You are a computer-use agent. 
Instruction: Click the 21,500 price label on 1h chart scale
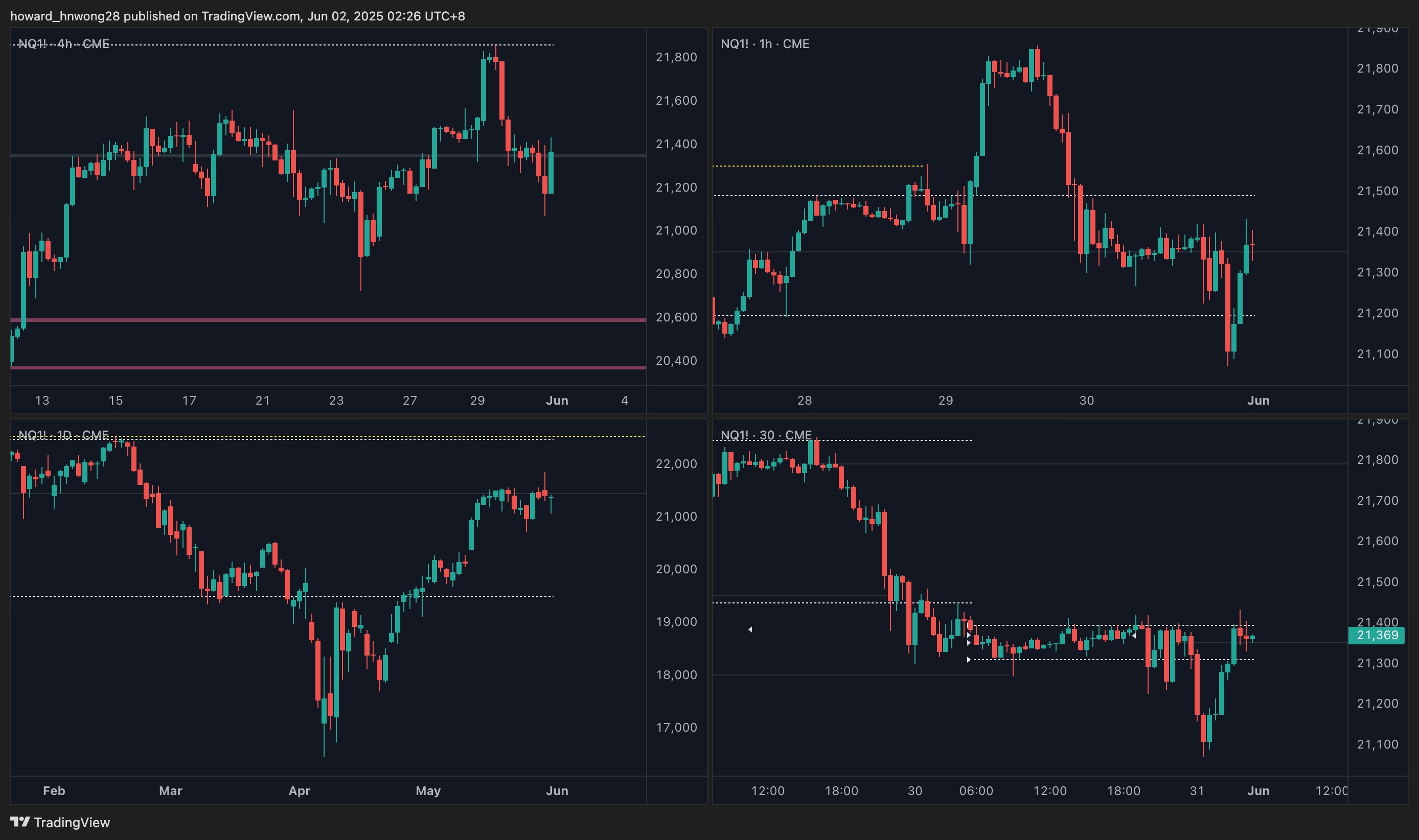[x=1377, y=191]
